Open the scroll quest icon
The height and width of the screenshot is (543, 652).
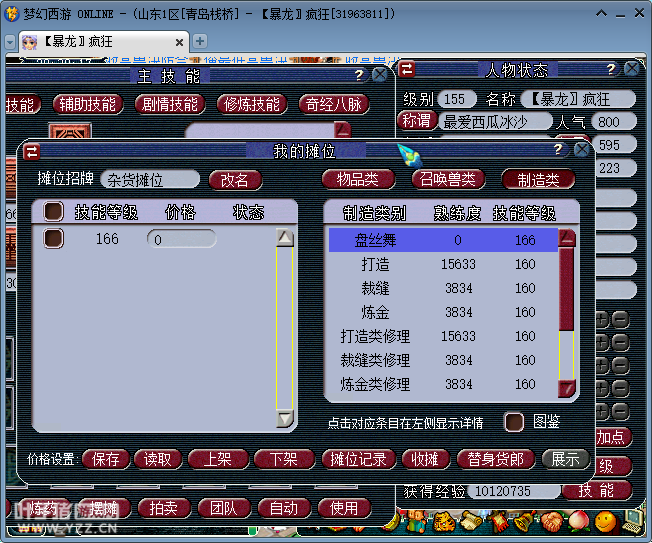click(x=471, y=520)
